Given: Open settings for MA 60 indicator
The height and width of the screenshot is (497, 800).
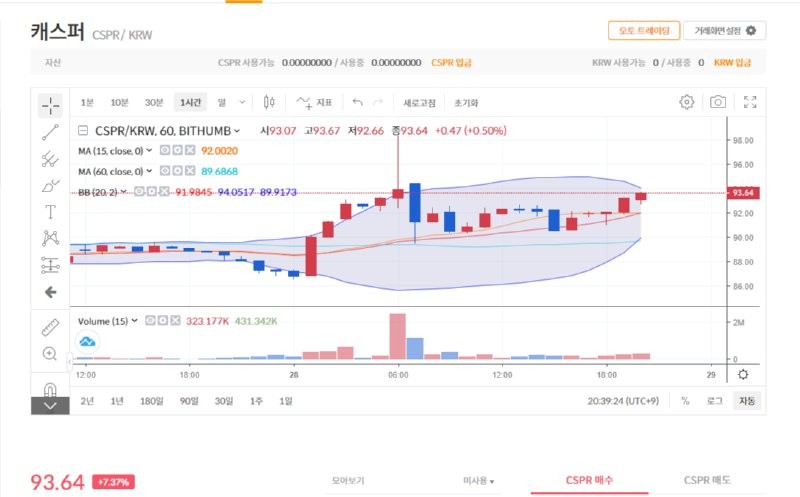Looking at the screenshot, I should coord(177,171).
